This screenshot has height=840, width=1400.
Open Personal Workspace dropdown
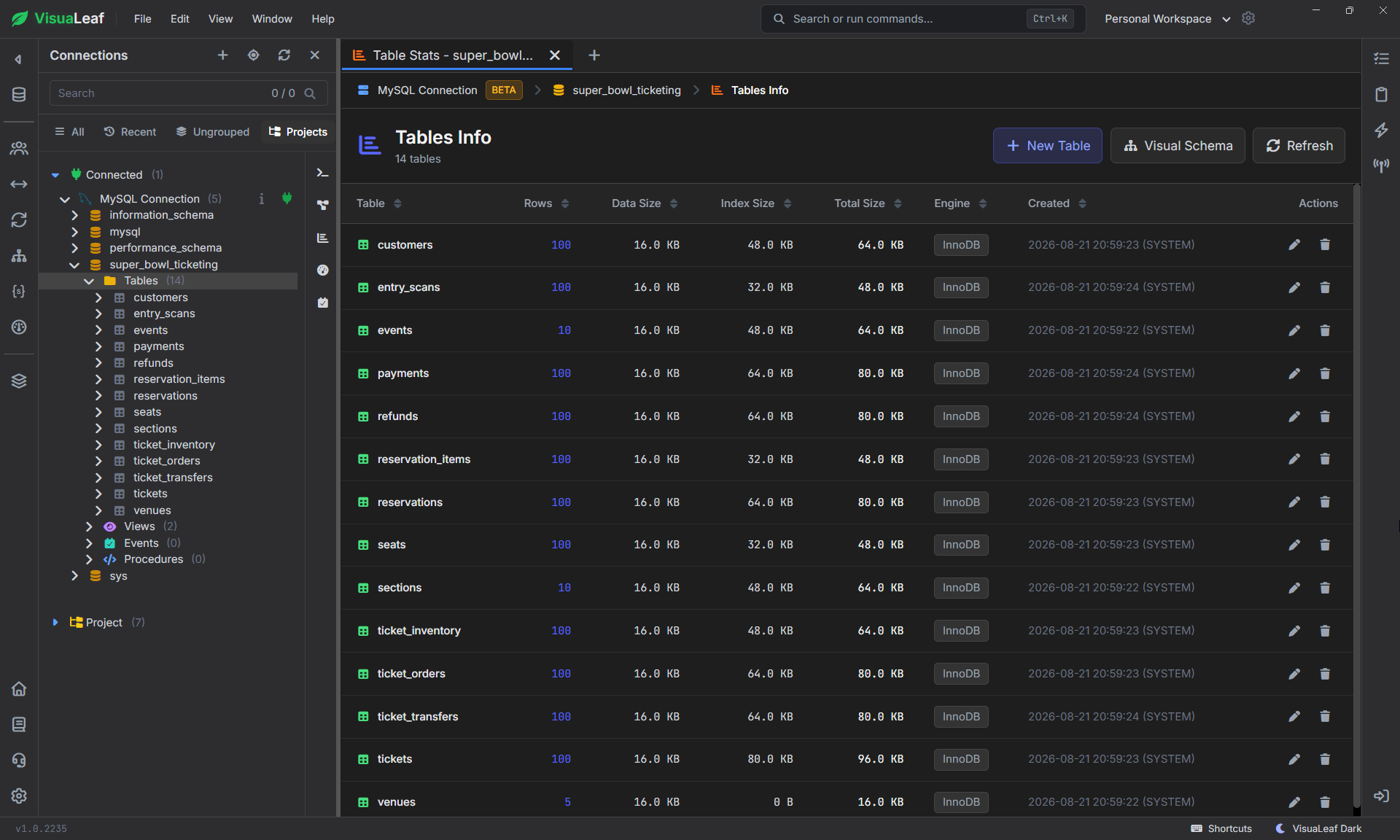(1167, 19)
